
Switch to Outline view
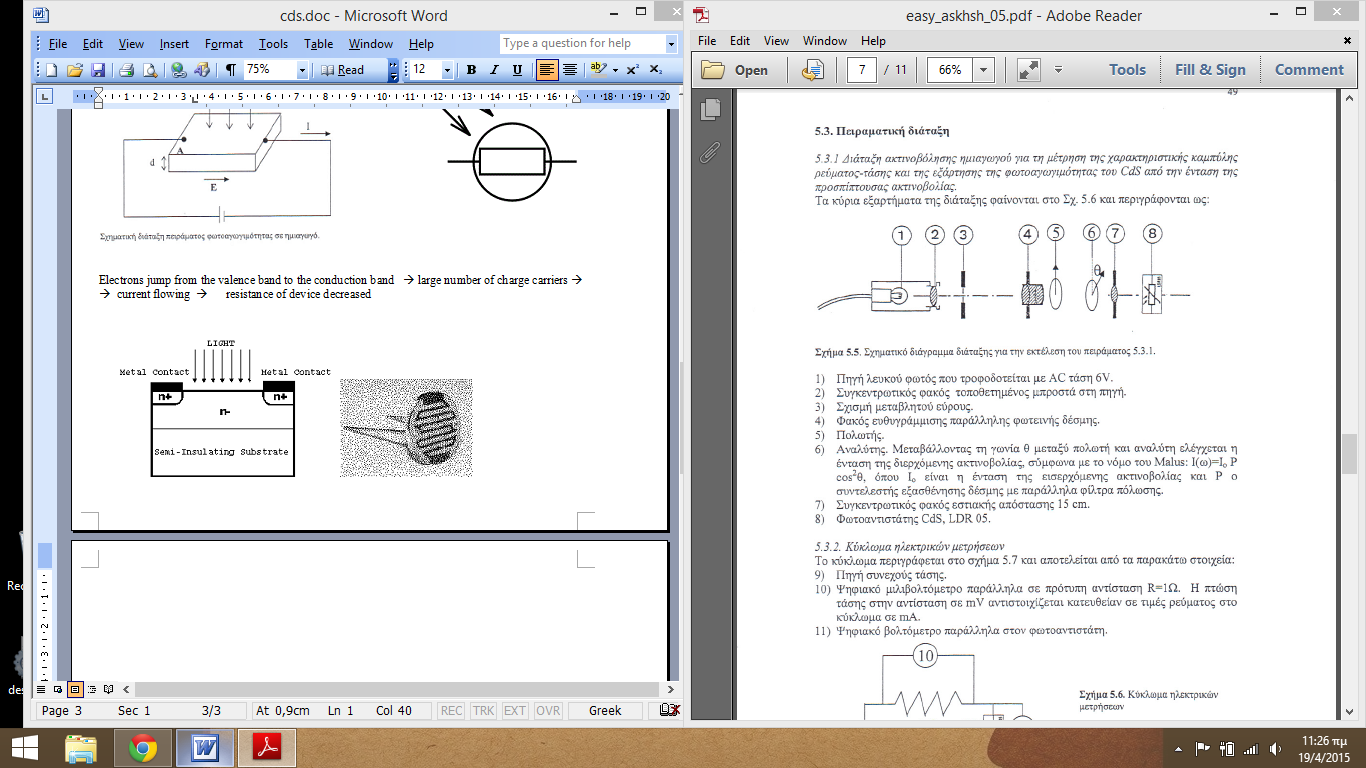coord(92,689)
